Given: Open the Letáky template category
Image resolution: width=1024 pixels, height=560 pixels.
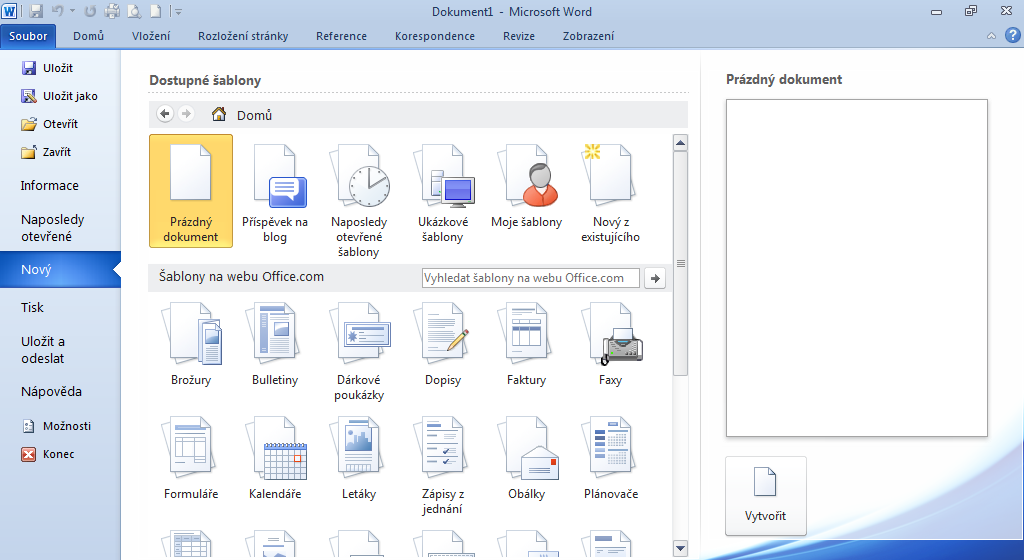Looking at the screenshot, I should coord(359,458).
